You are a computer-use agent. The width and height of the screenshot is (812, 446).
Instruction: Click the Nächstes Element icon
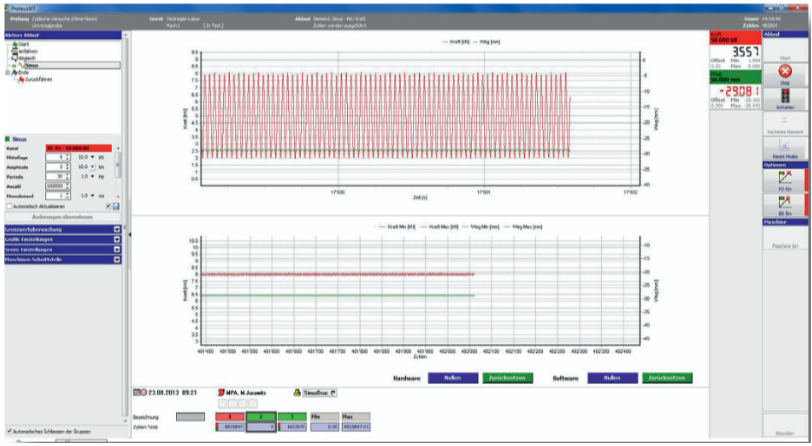(784, 123)
